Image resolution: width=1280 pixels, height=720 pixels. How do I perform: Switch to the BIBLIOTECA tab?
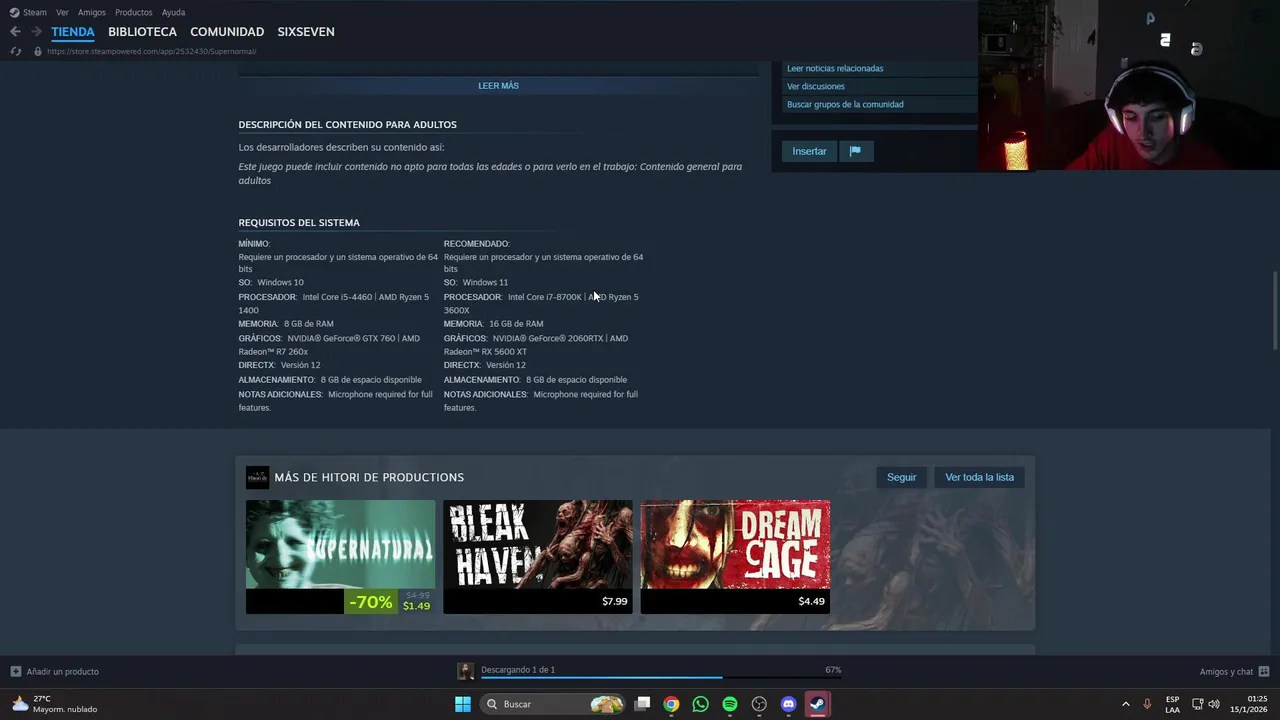(x=142, y=32)
